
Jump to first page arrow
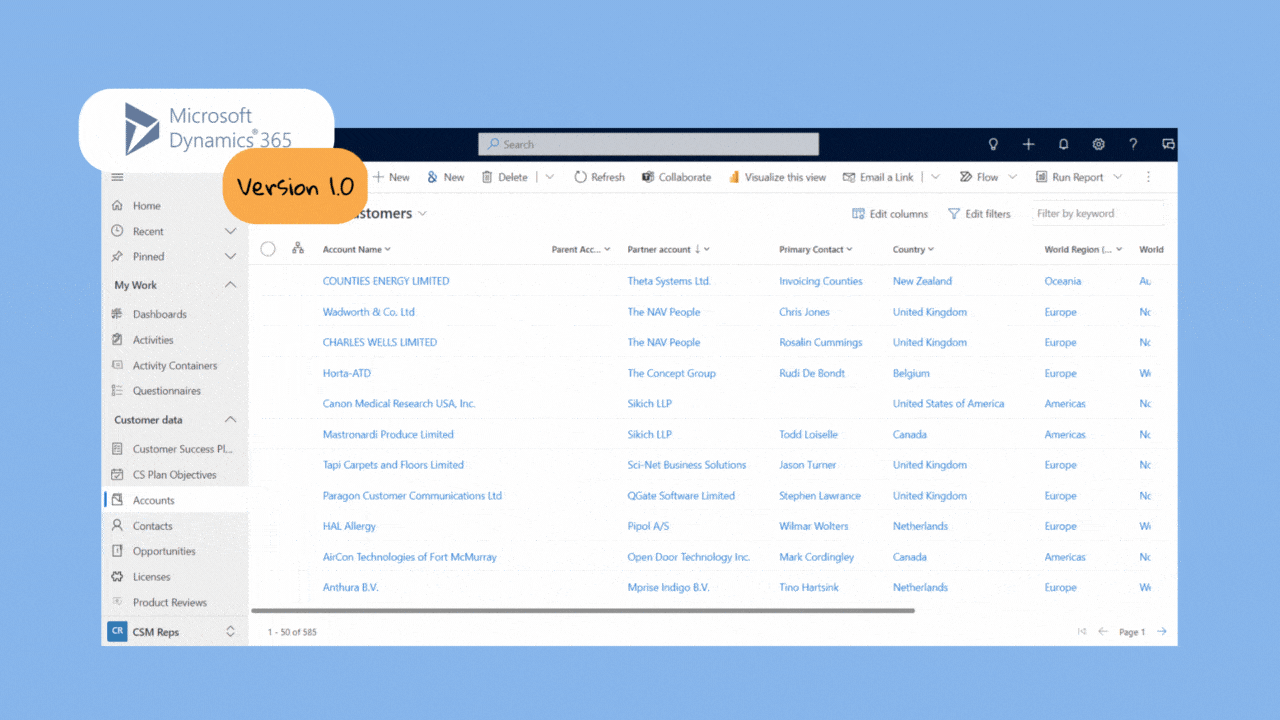pos(1081,632)
